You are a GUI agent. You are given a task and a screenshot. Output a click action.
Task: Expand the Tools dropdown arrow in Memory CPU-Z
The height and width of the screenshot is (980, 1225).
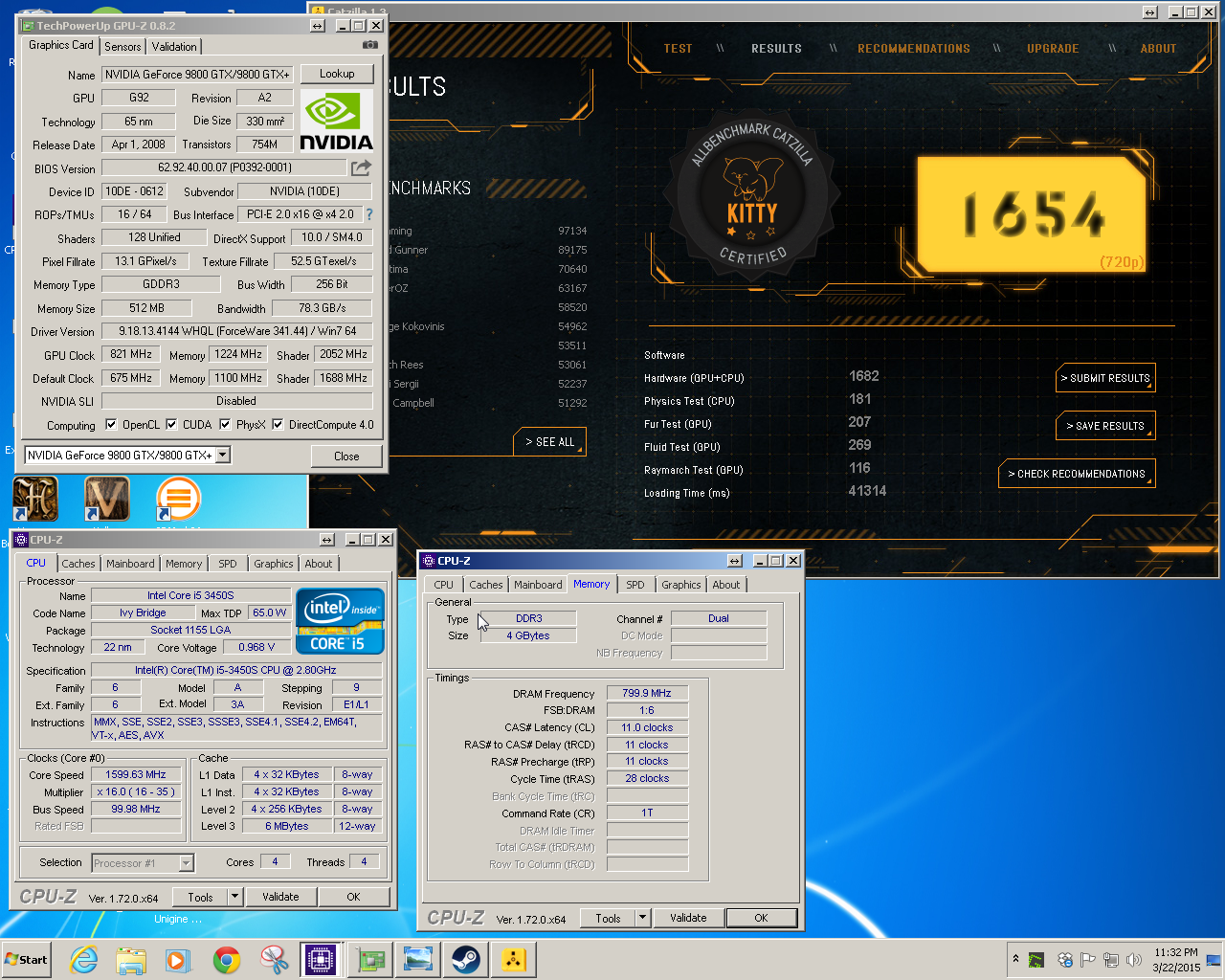click(642, 918)
